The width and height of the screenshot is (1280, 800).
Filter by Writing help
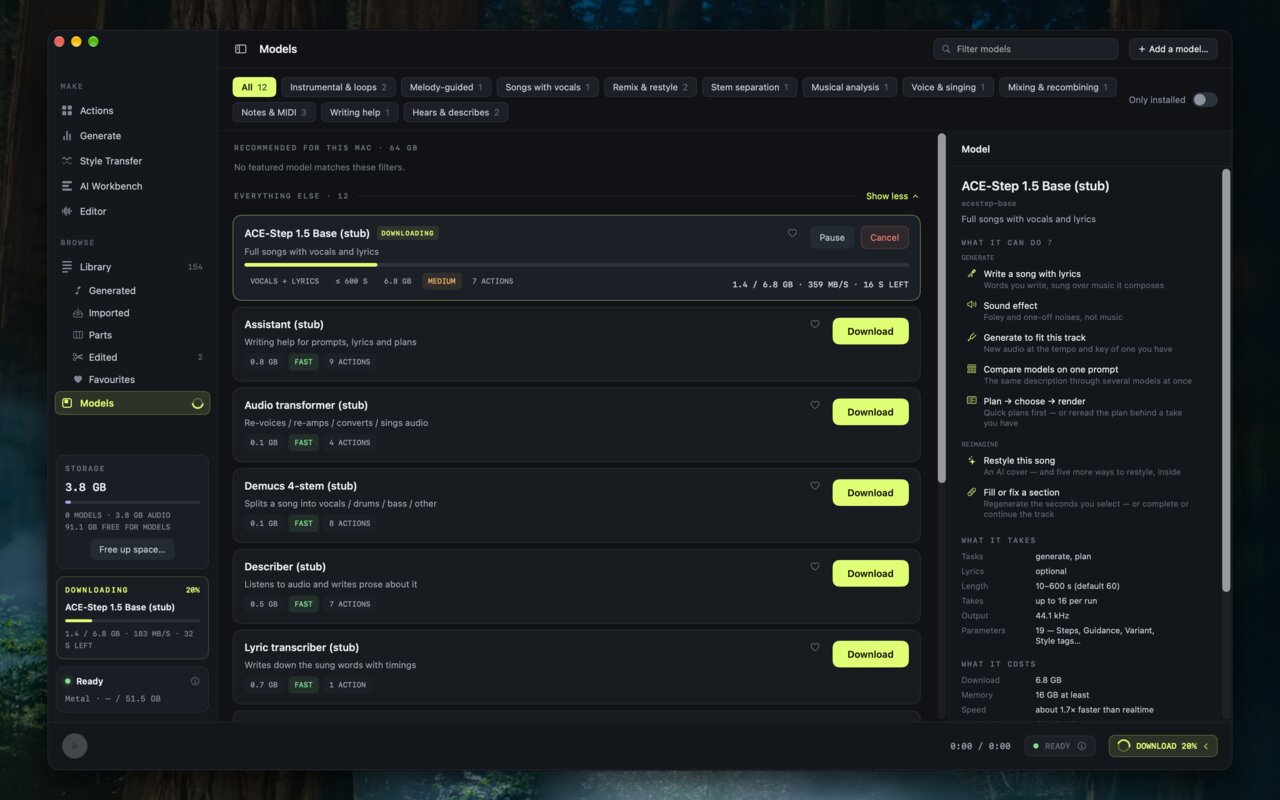pos(360,112)
